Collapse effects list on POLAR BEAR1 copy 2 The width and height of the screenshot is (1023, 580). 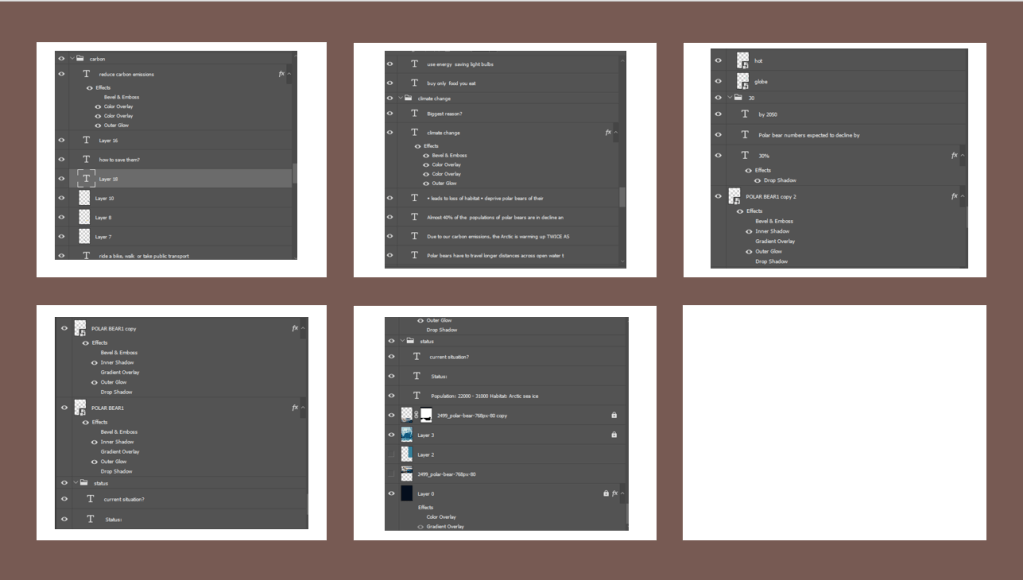pos(963,196)
